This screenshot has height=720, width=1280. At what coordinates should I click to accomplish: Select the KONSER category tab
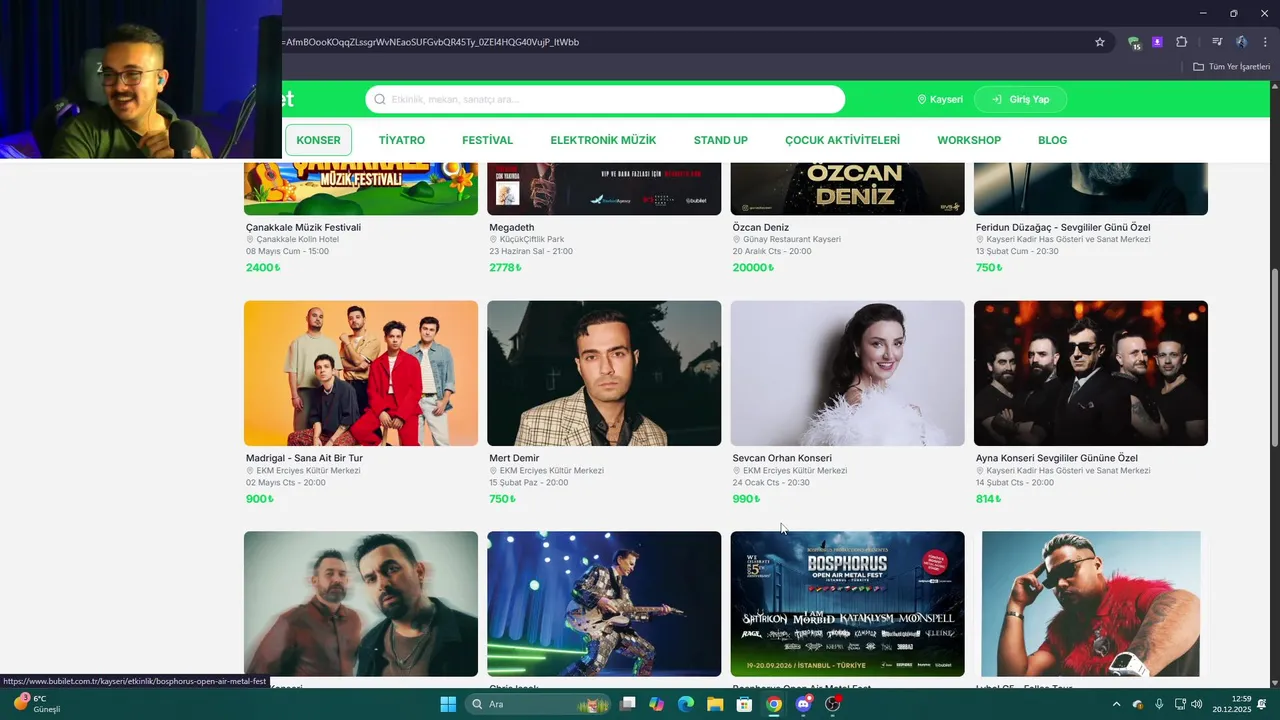[318, 140]
